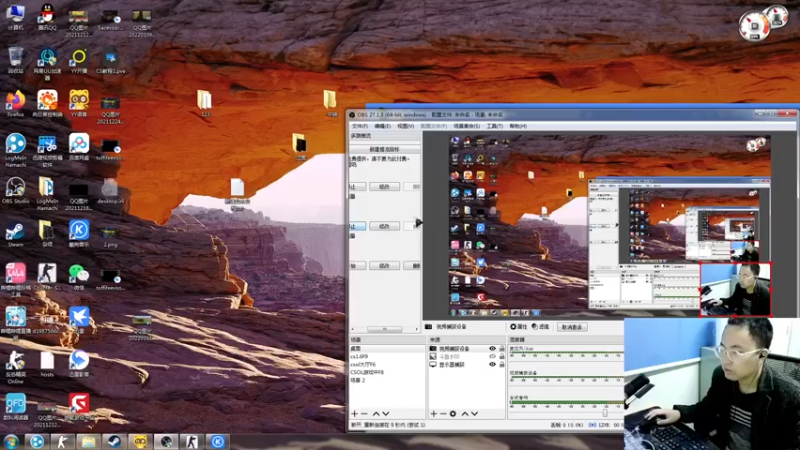Select the csol大厅F6 scene
Screen dimensions: 800x450
386,364
